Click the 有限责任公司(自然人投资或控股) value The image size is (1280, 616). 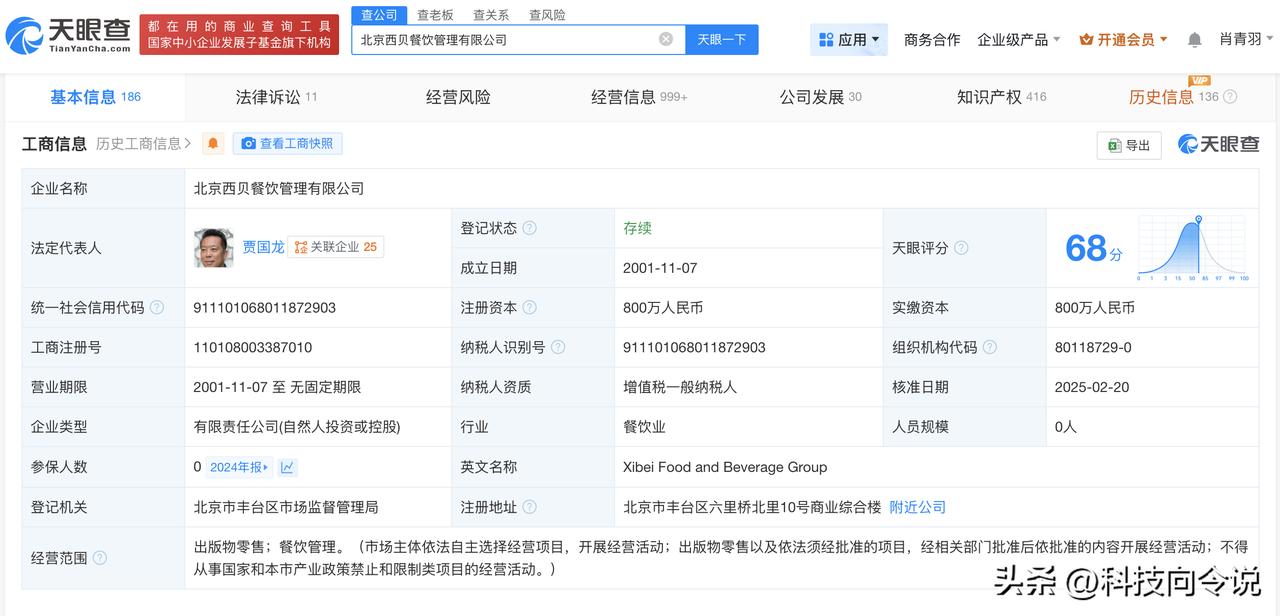[x=297, y=427]
